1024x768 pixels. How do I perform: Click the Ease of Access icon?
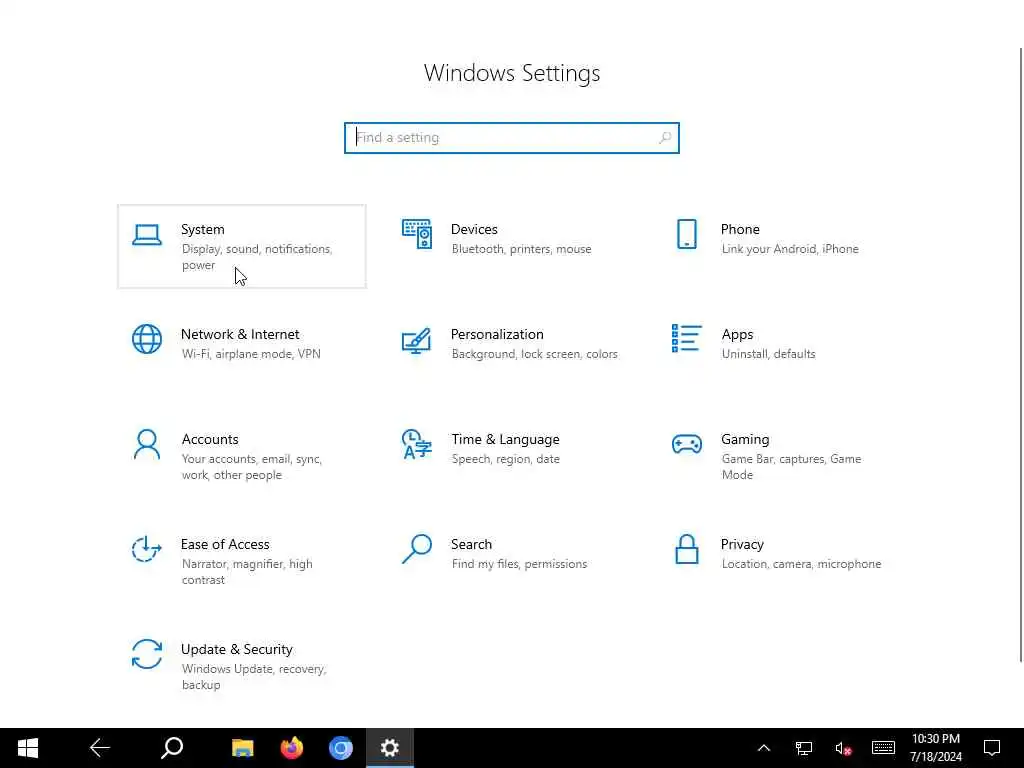(147, 549)
